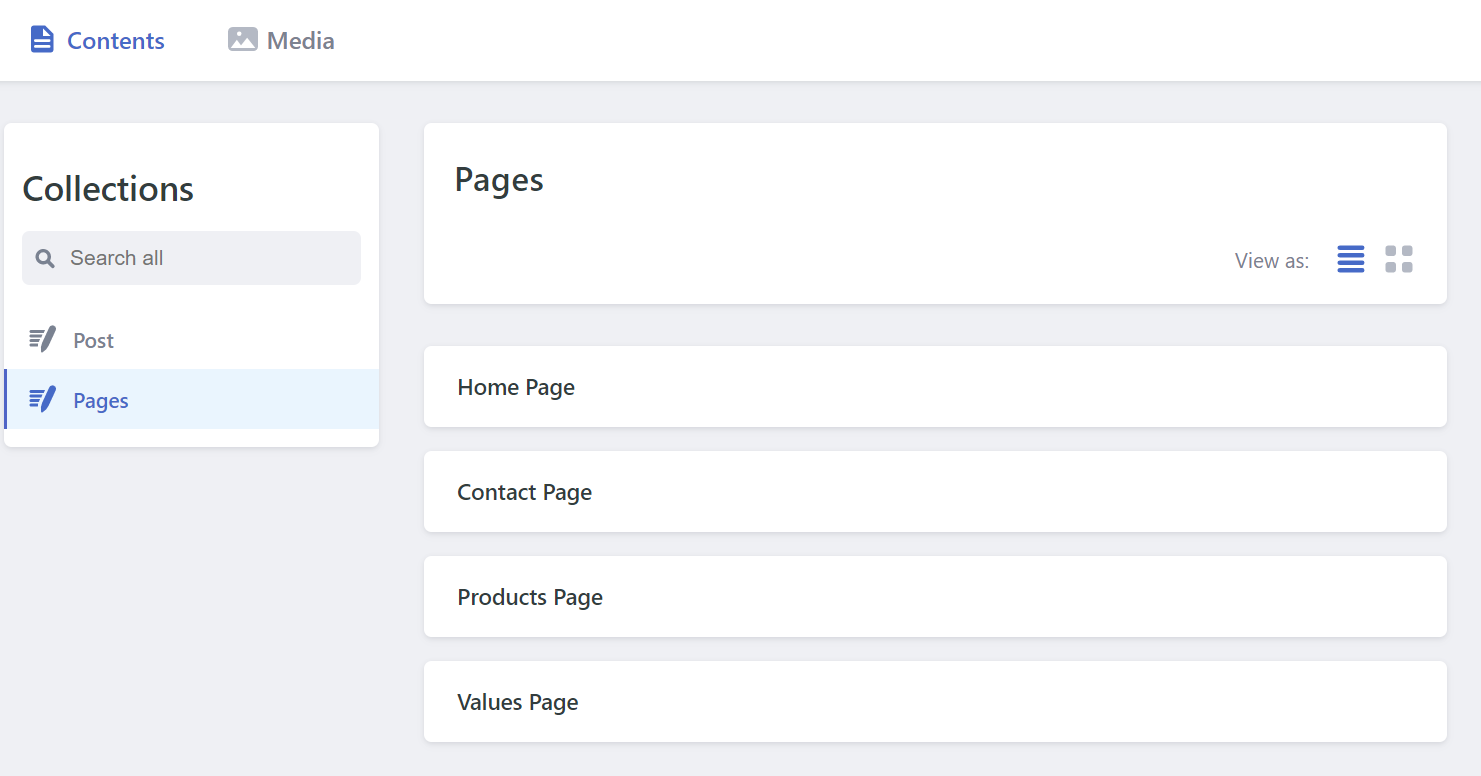Click the Pages collection pencil icon
1481x776 pixels.
42,400
